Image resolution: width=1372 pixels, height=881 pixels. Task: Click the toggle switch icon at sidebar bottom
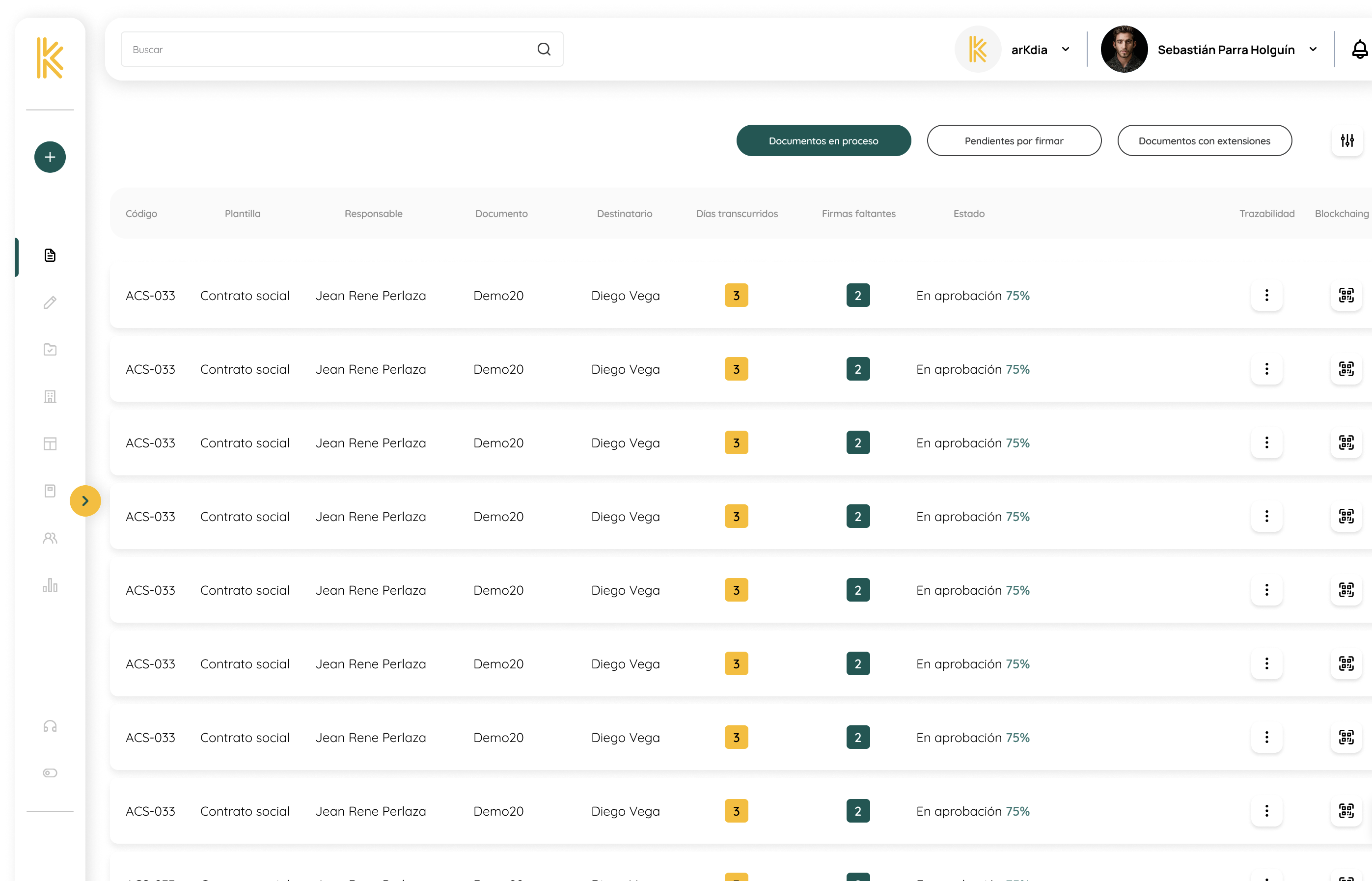pyautogui.click(x=50, y=772)
